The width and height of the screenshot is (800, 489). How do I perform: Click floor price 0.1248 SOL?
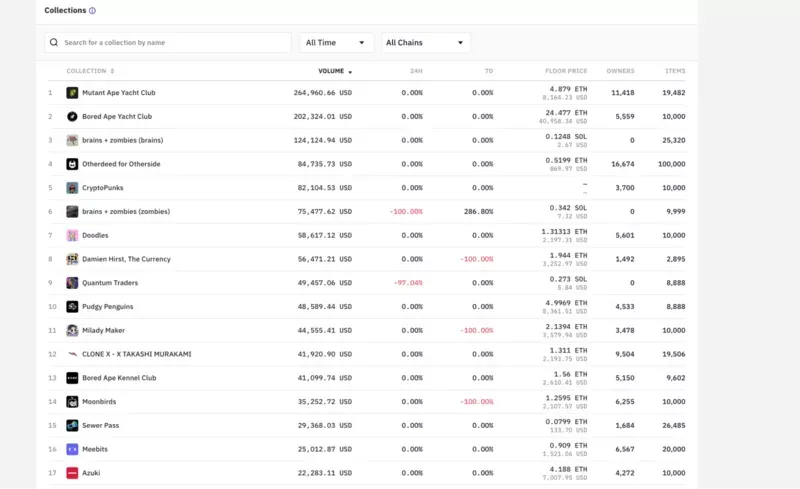pos(566,137)
